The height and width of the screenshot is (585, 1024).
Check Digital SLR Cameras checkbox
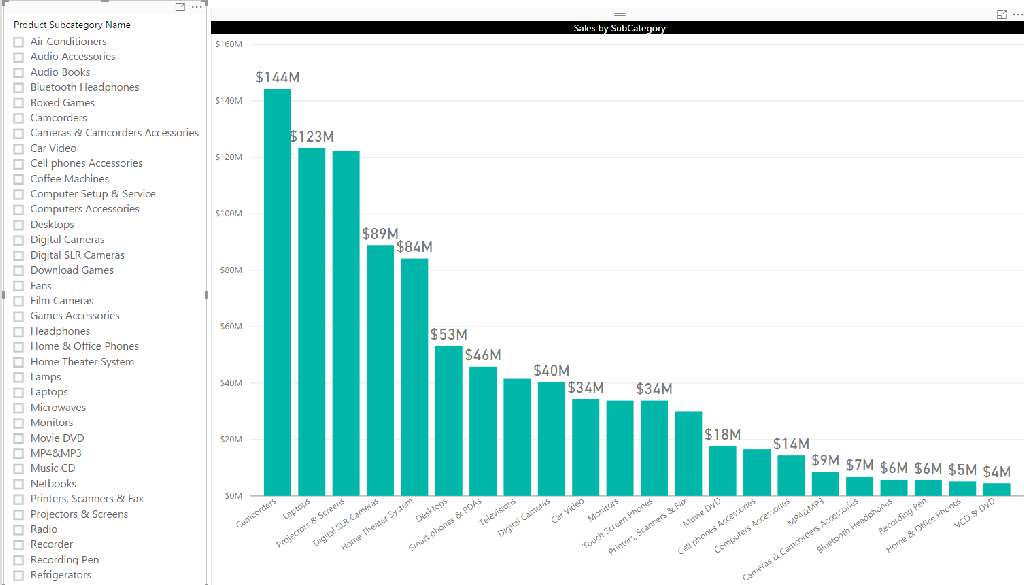click(18, 255)
